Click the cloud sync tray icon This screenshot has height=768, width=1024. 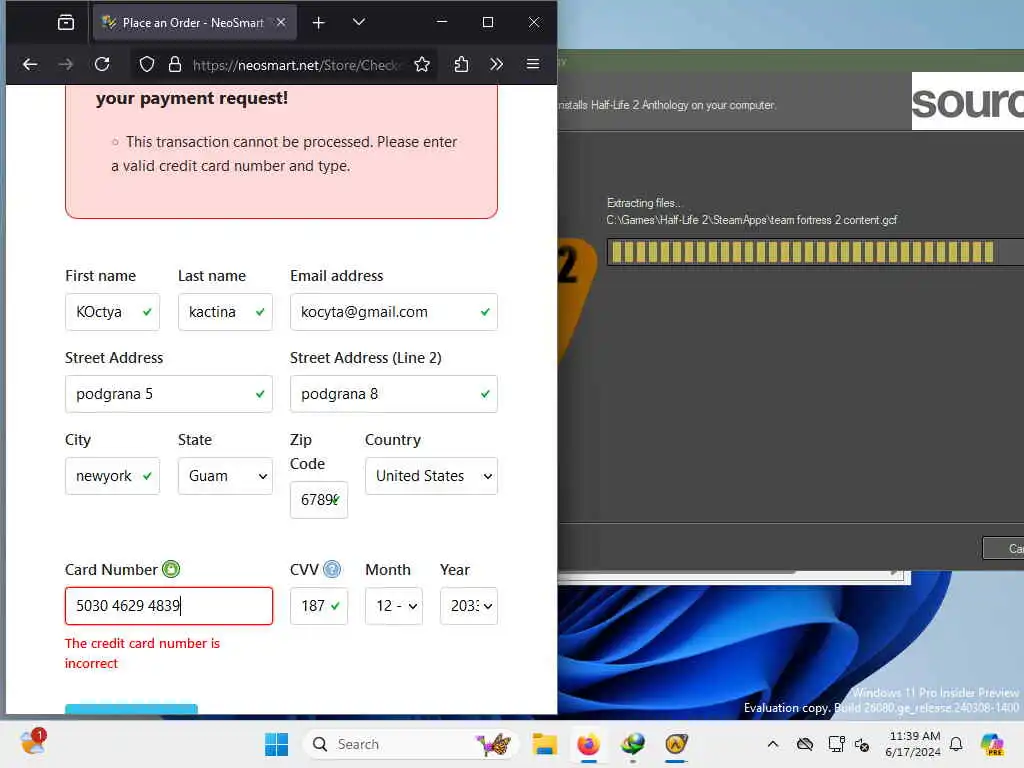point(805,744)
